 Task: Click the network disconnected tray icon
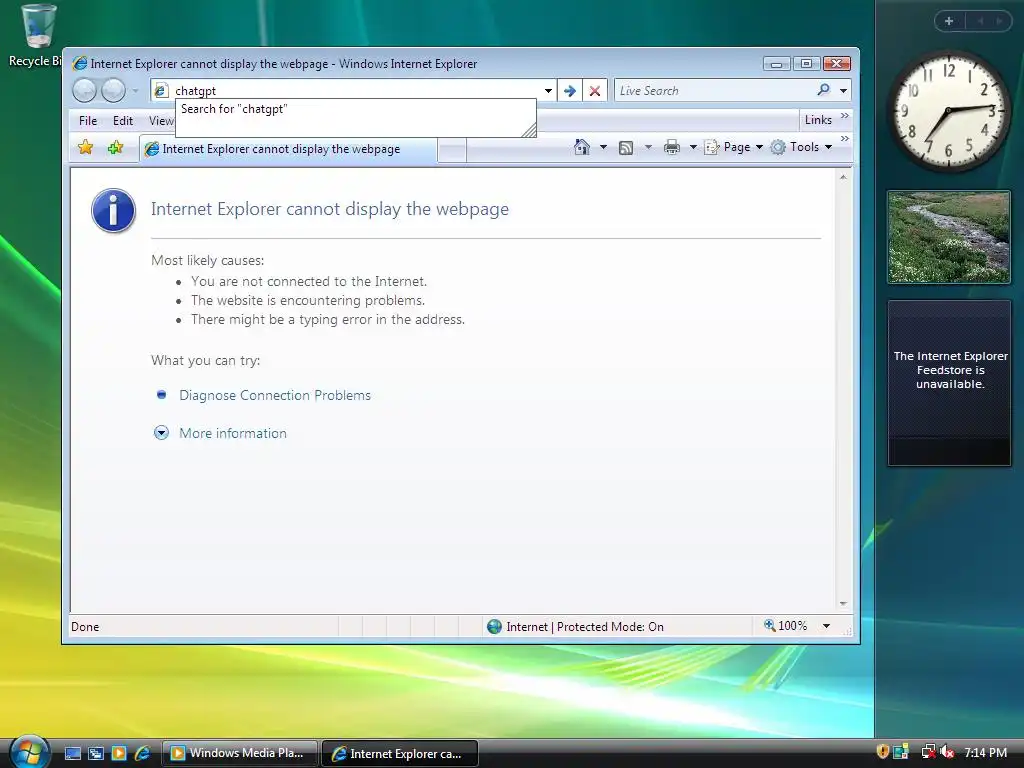(x=927, y=752)
